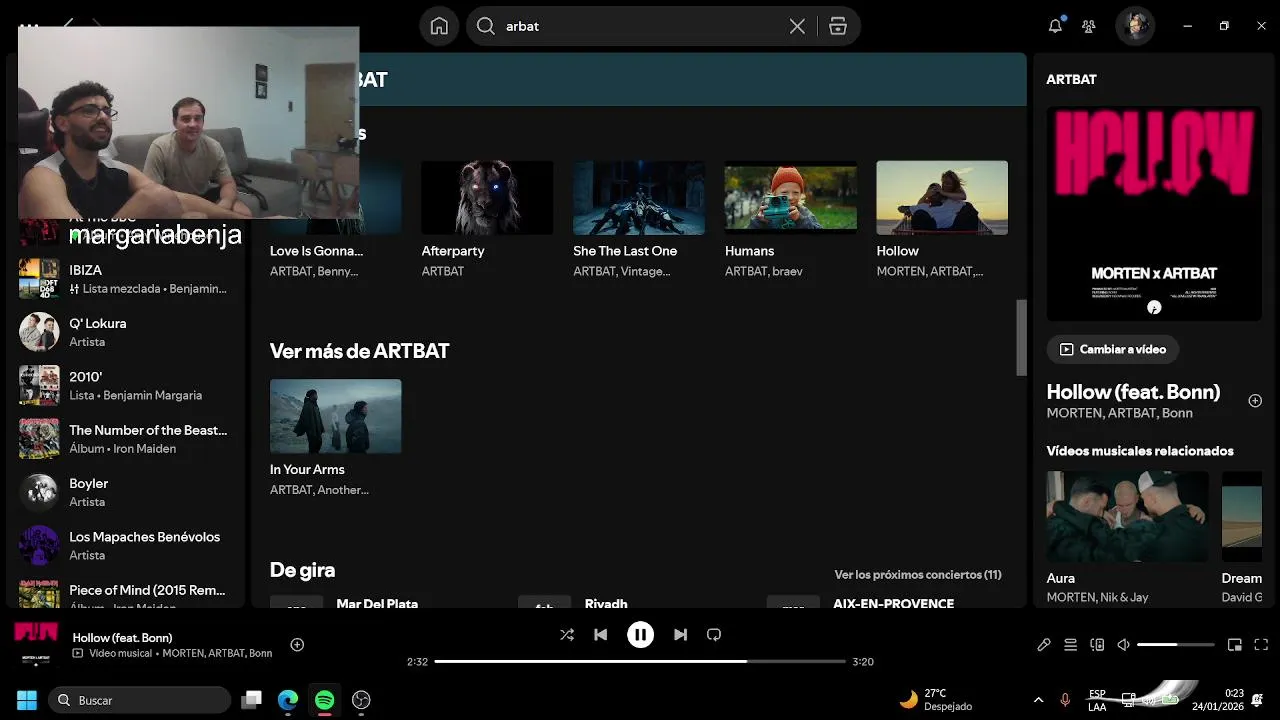Screen dimensions: 1280x720
Task: Click the Spotify taskbar icon
Action: pos(324,700)
